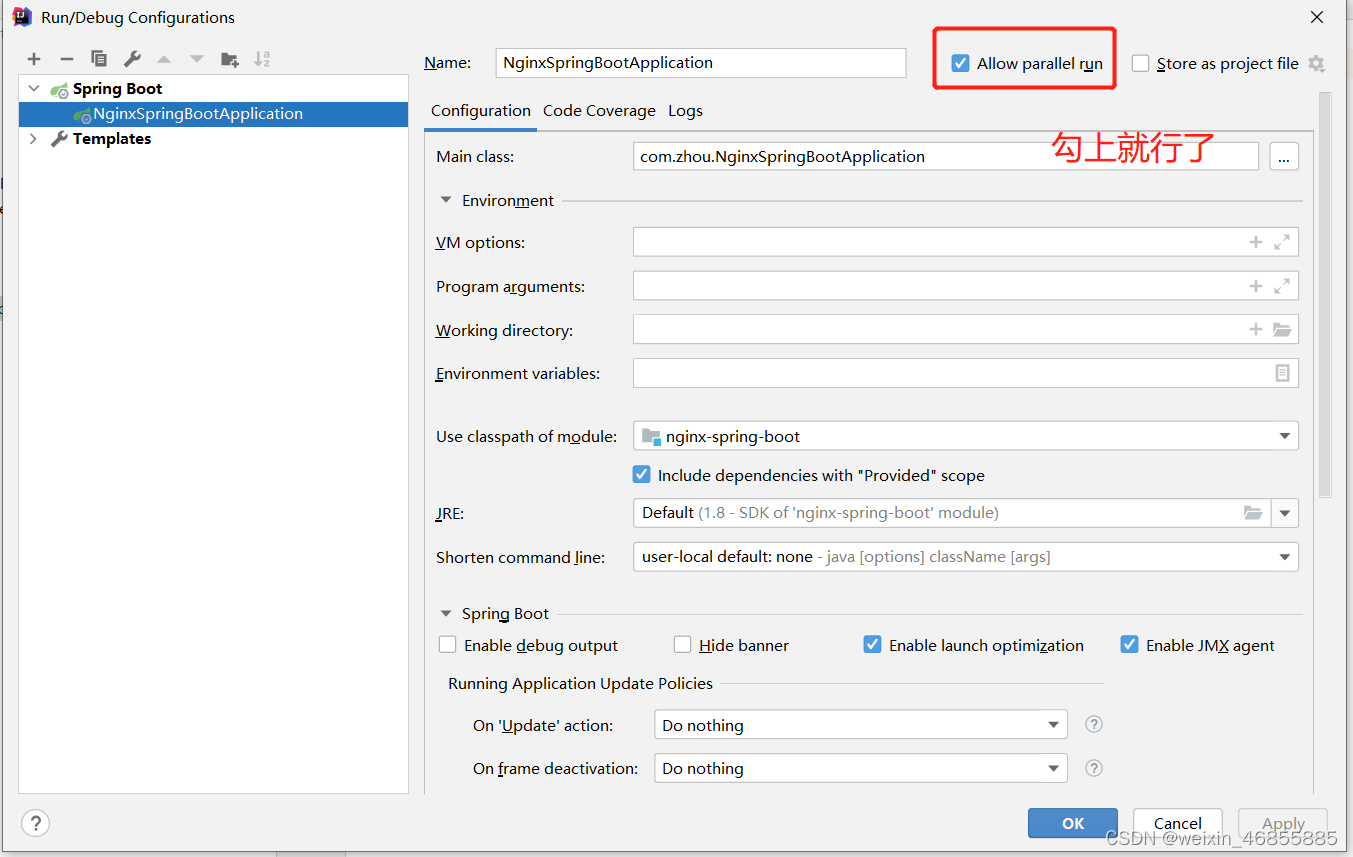Click the Main class text field
The height and width of the screenshot is (857, 1353).
pyautogui.click(x=946, y=156)
